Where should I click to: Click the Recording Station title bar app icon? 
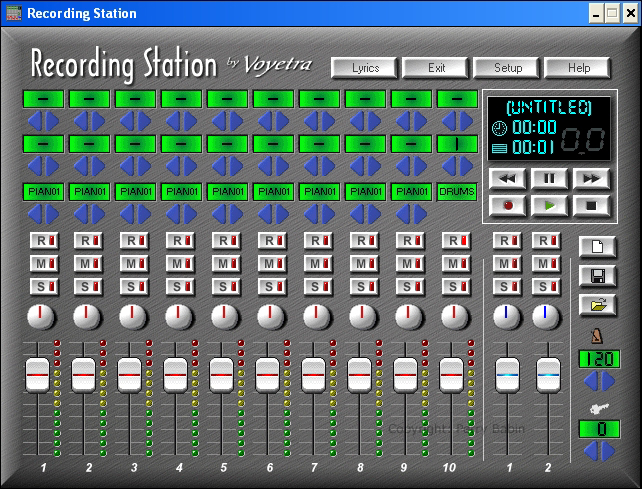click(x=14, y=13)
